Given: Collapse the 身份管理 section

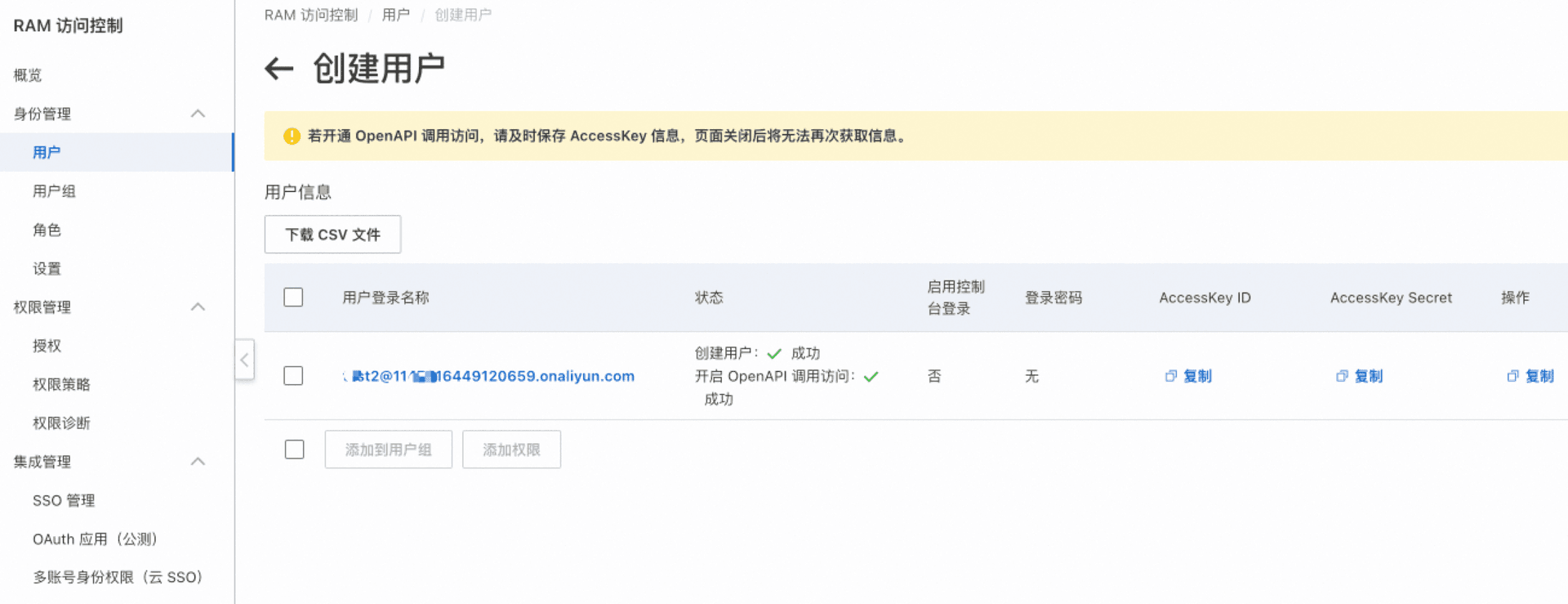Looking at the screenshot, I should (x=198, y=114).
